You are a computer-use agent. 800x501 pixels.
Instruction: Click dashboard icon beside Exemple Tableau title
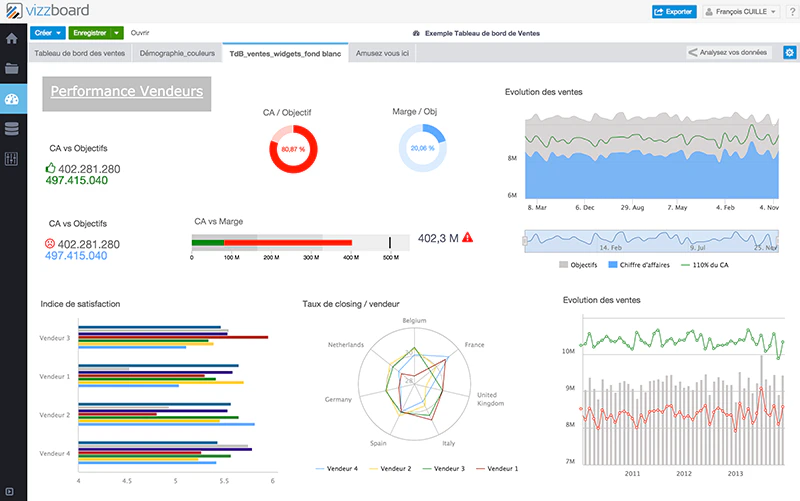(x=416, y=33)
